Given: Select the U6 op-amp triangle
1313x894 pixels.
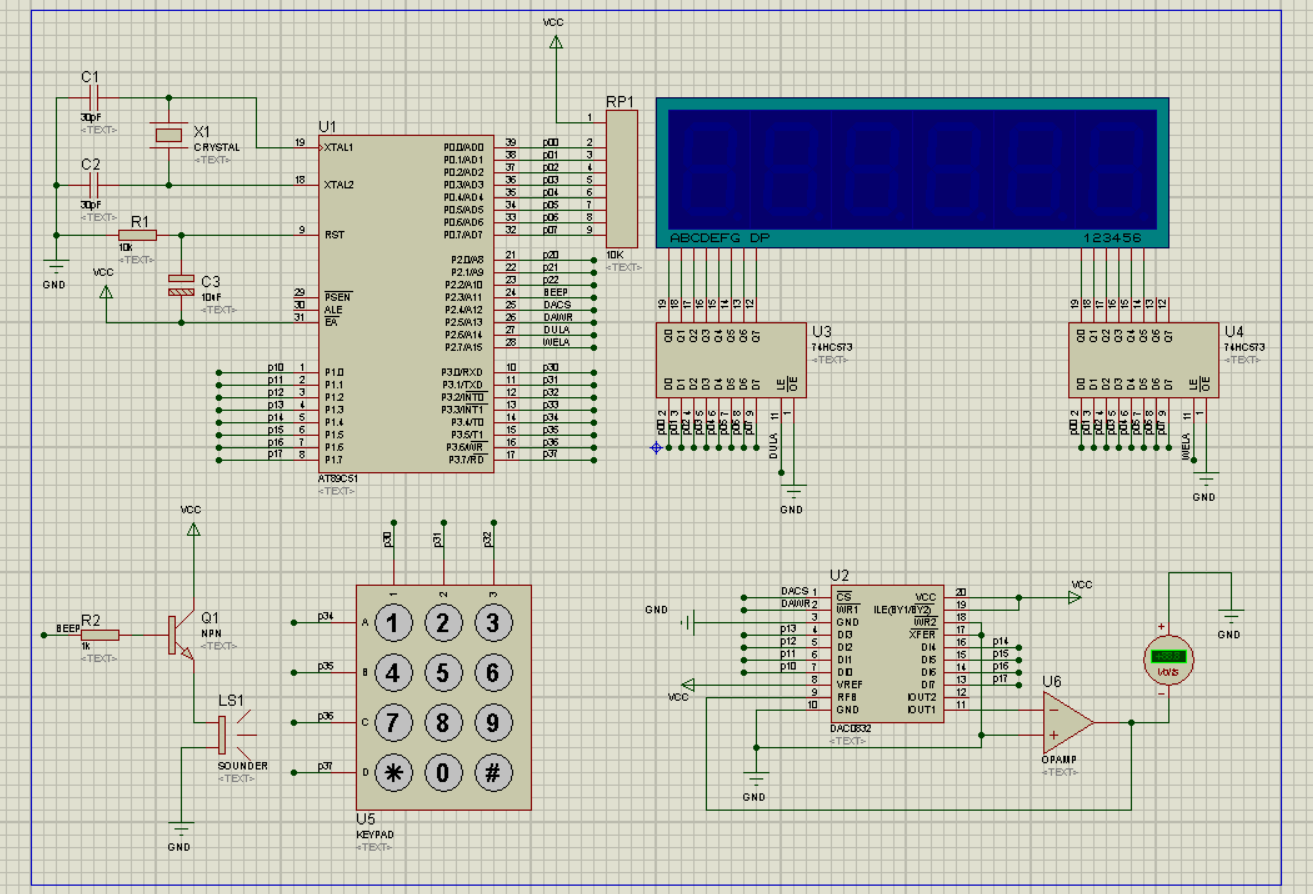Looking at the screenshot, I should tap(1067, 722).
